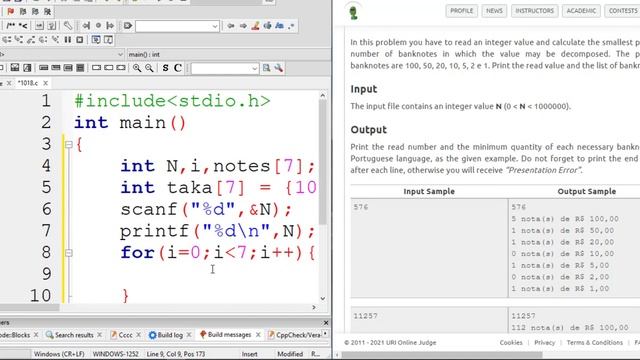Screen dimensions: 640x360
Task: Click the editor scroll down arrow
Action: (x=322, y=298)
